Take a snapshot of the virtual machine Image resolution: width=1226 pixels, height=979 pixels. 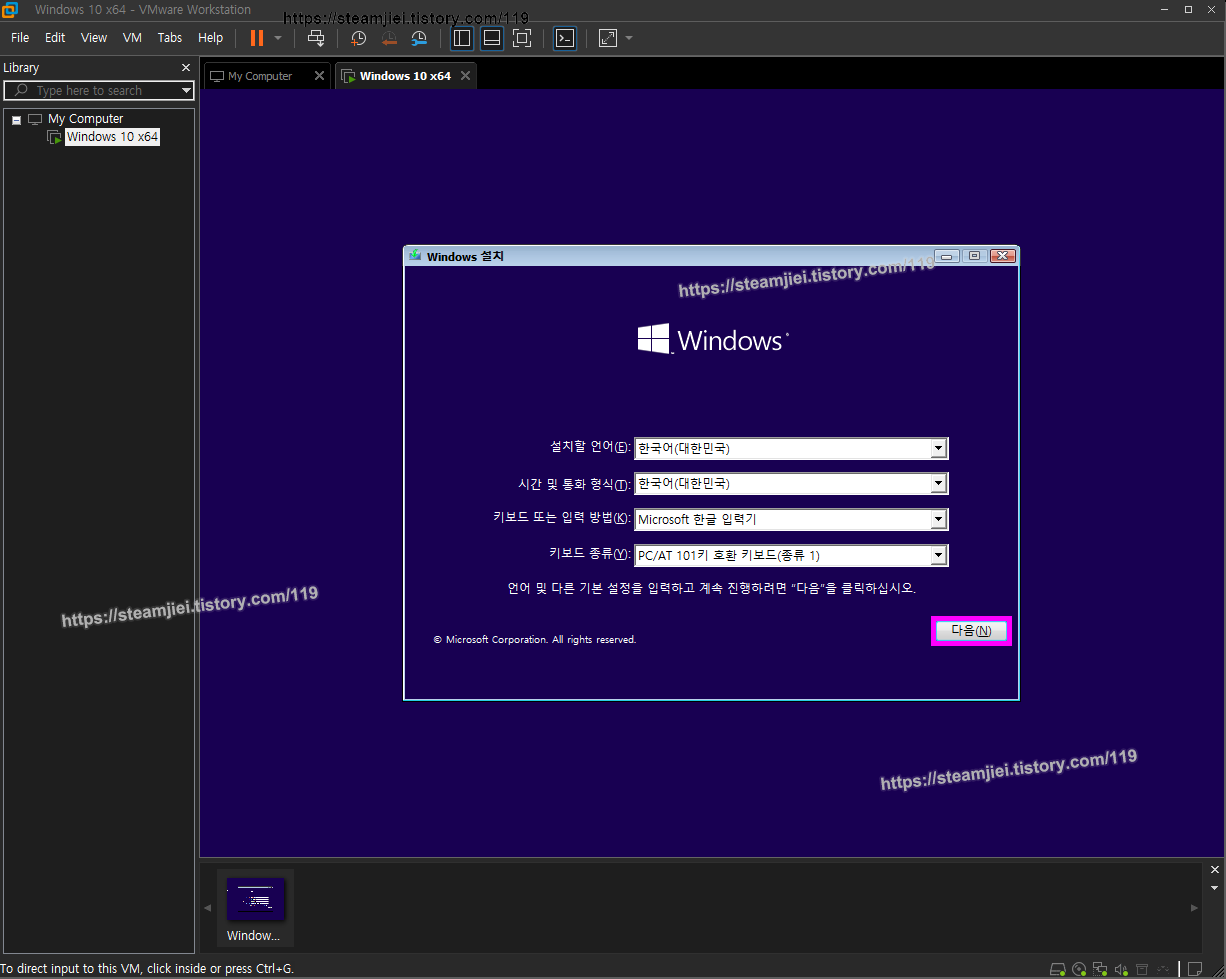[358, 38]
